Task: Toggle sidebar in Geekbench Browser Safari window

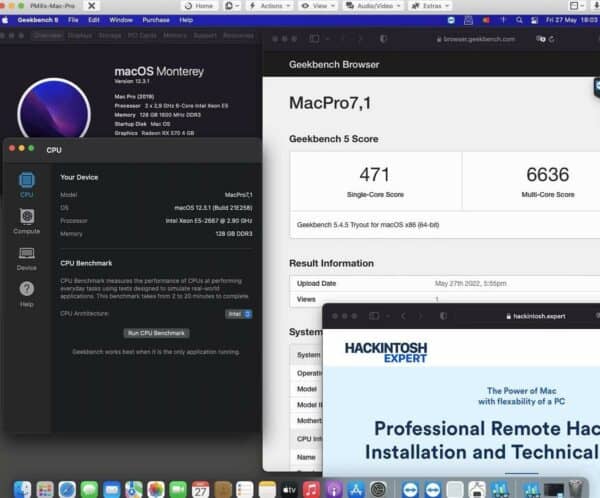Action: pos(315,39)
